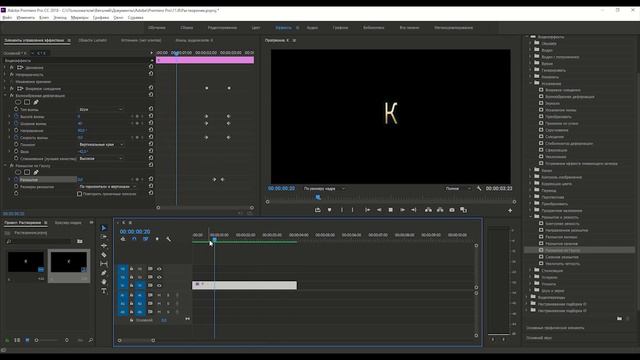
Task: Click ellipse mask icon under Wave Warp effect
Action: (18, 102)
